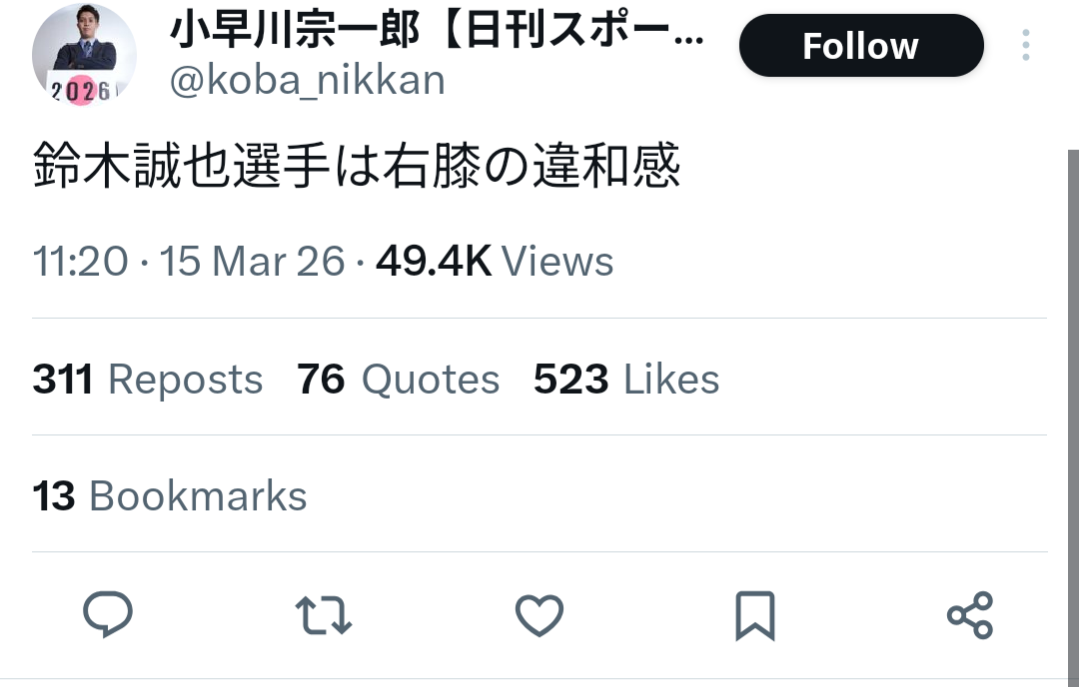
Task: Click the word Views next to 49.4K
Action: coord(557,262)
